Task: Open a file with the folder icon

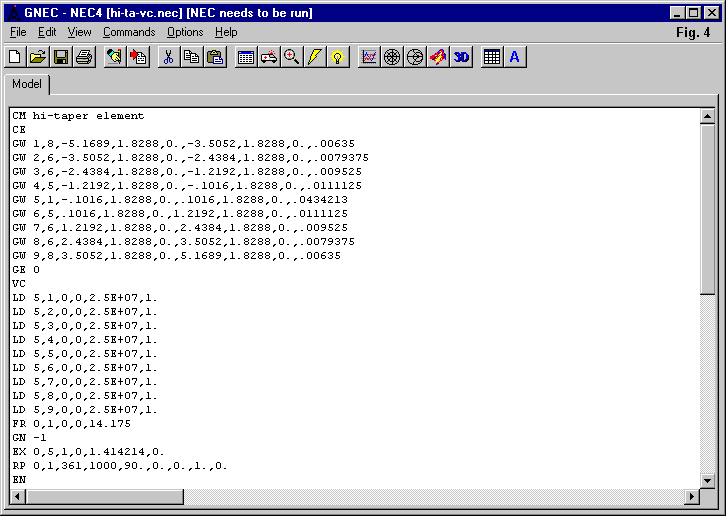Action: [38, 57]
